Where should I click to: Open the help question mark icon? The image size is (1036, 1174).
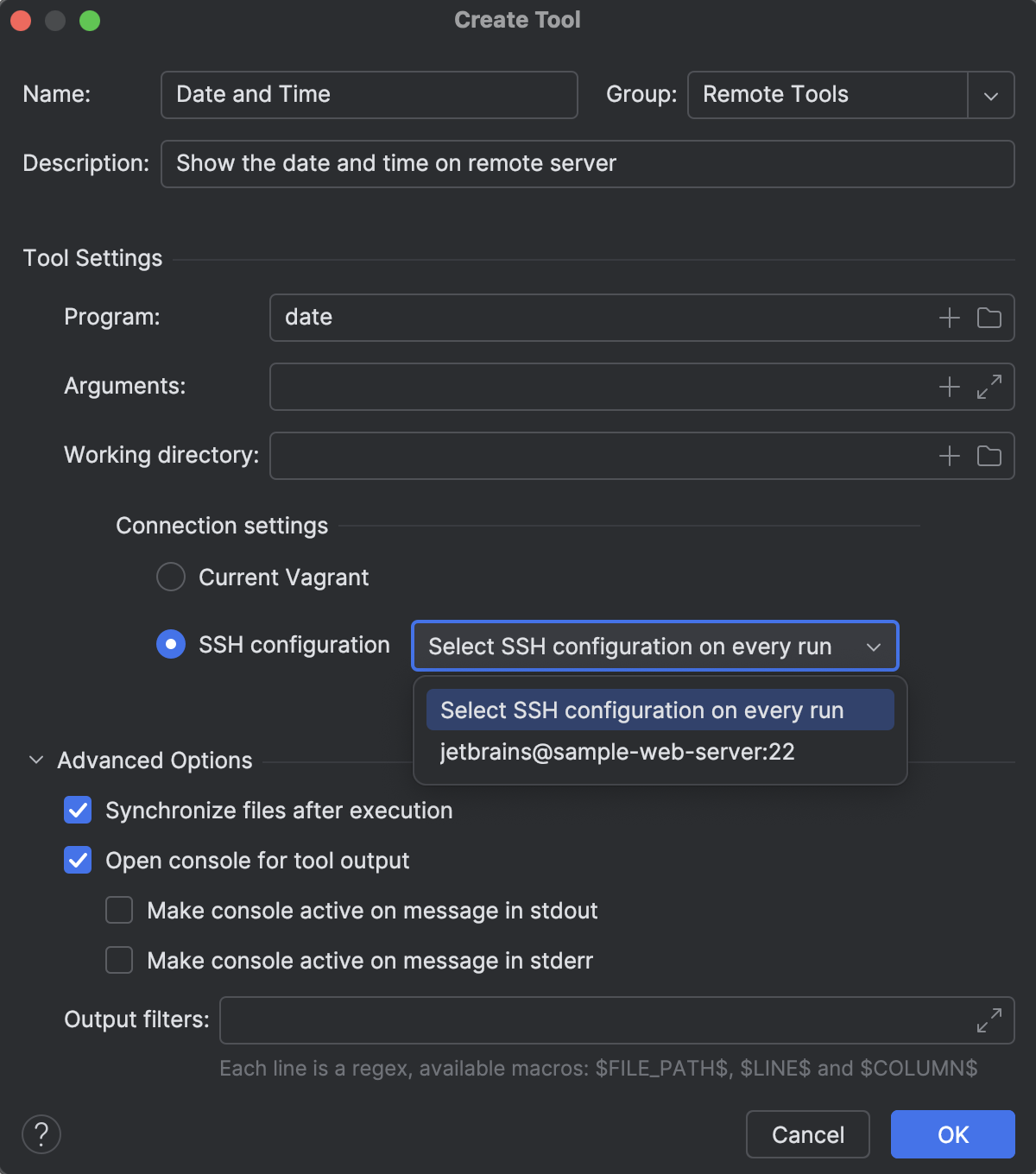41,1134
